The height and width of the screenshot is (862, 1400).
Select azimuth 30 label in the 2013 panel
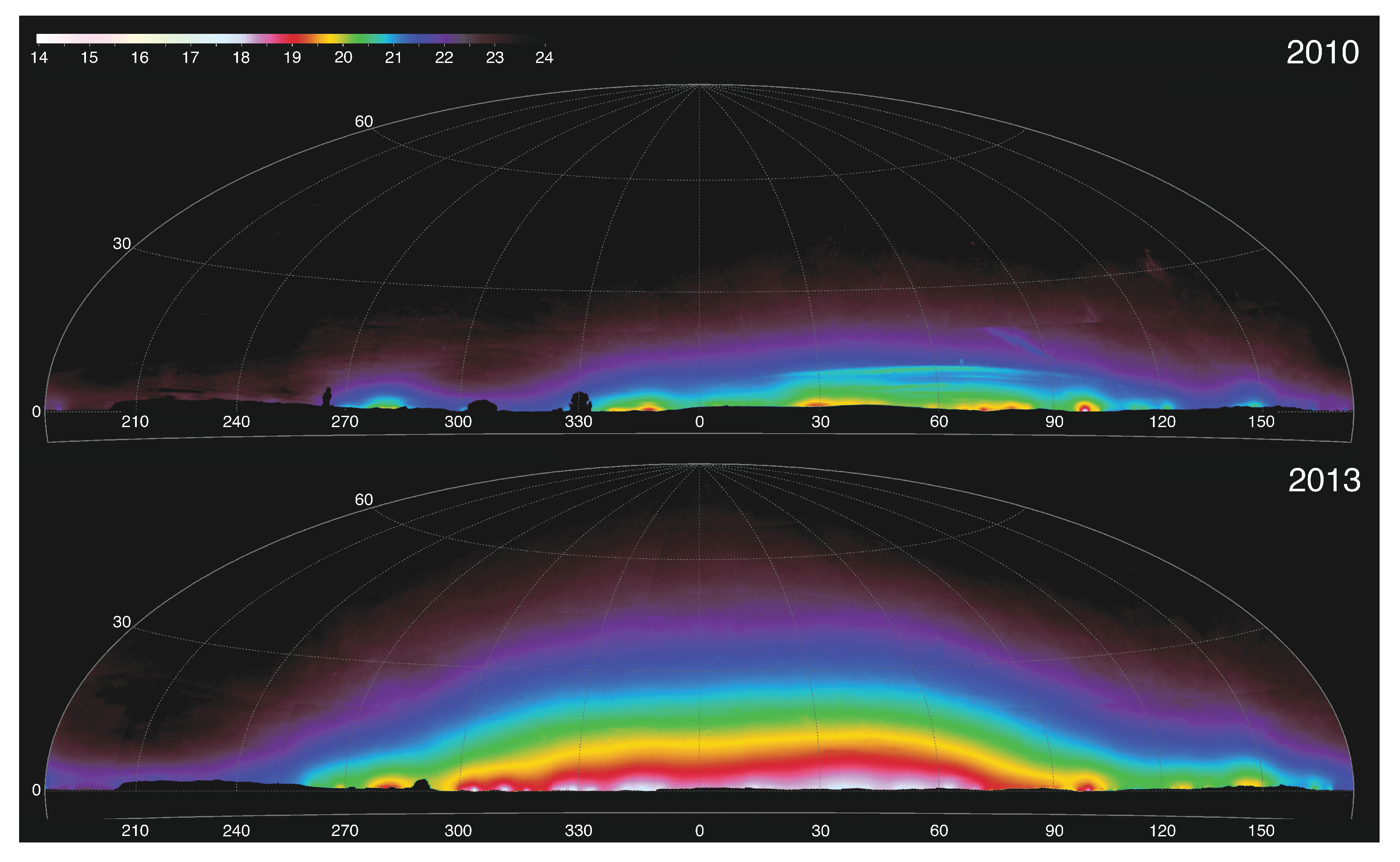pyautogui.click(x=821, y=831)
